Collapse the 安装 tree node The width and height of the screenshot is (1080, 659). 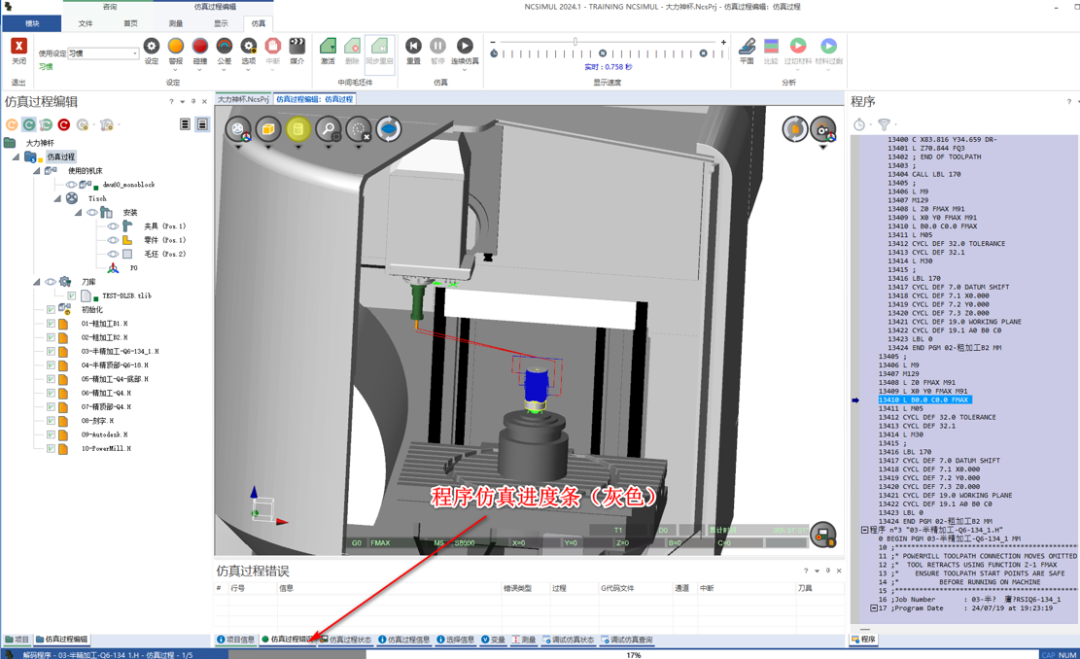click(79, 213)
